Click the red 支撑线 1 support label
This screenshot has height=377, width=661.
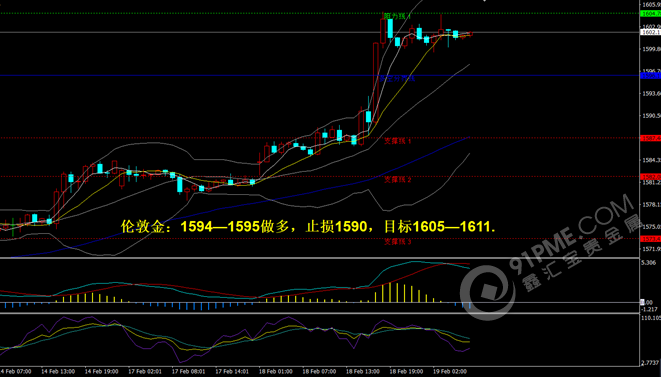click(x=398, y=141)
